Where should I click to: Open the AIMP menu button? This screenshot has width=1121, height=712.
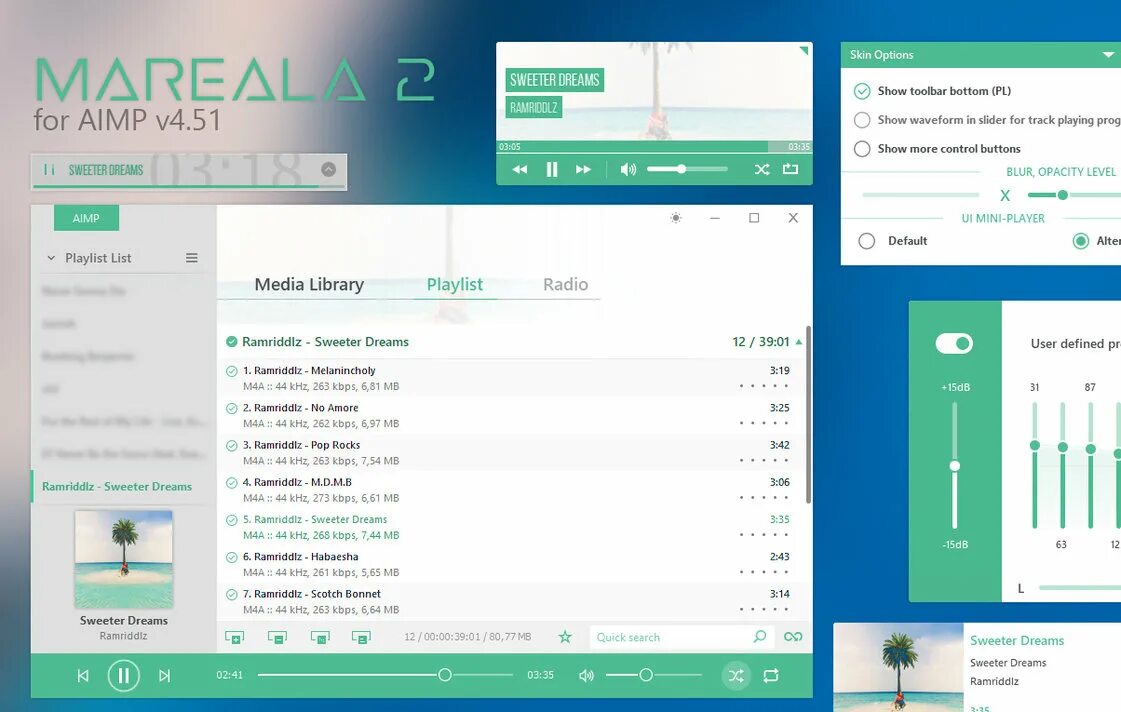[x=86, y=218]
